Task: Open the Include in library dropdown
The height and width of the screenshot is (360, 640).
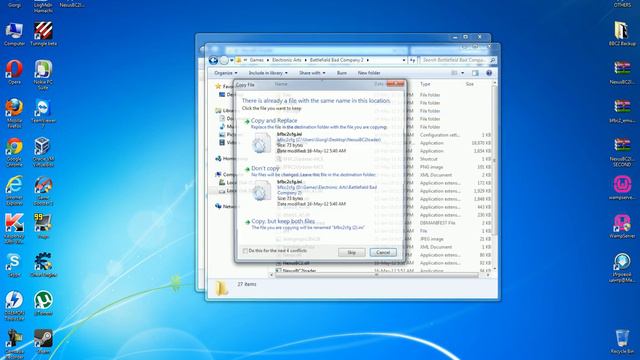Action: click(x=268, y=73)
